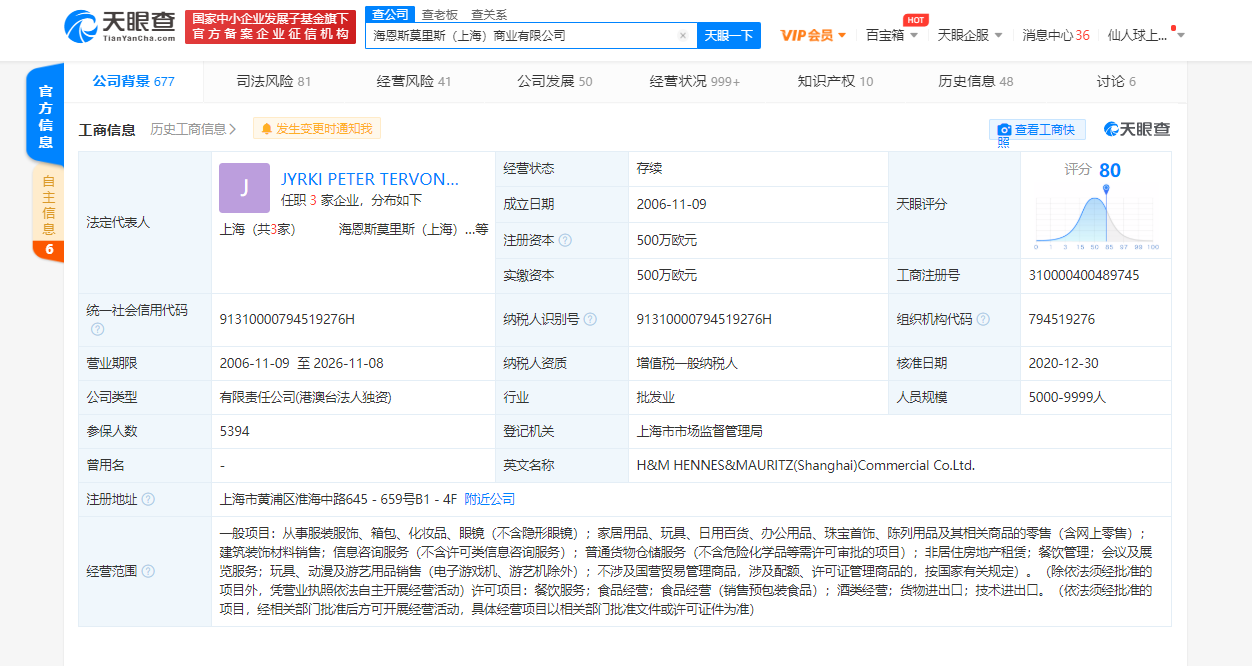Click the 成立日期 value 2006-11-09

pyautogui.click(x=671, y=204)
